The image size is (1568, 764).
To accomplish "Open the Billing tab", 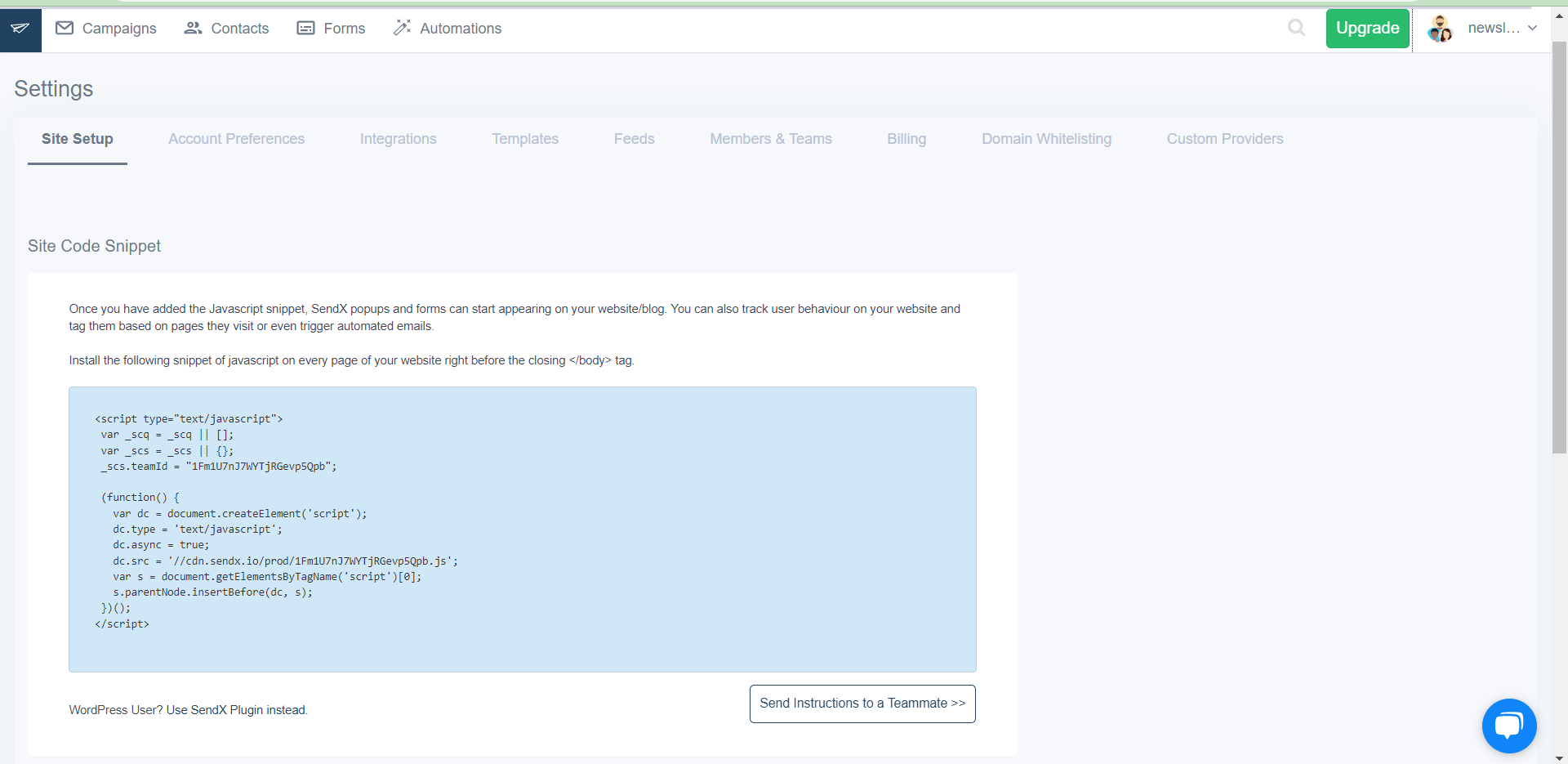I will [x=906, y=139].
